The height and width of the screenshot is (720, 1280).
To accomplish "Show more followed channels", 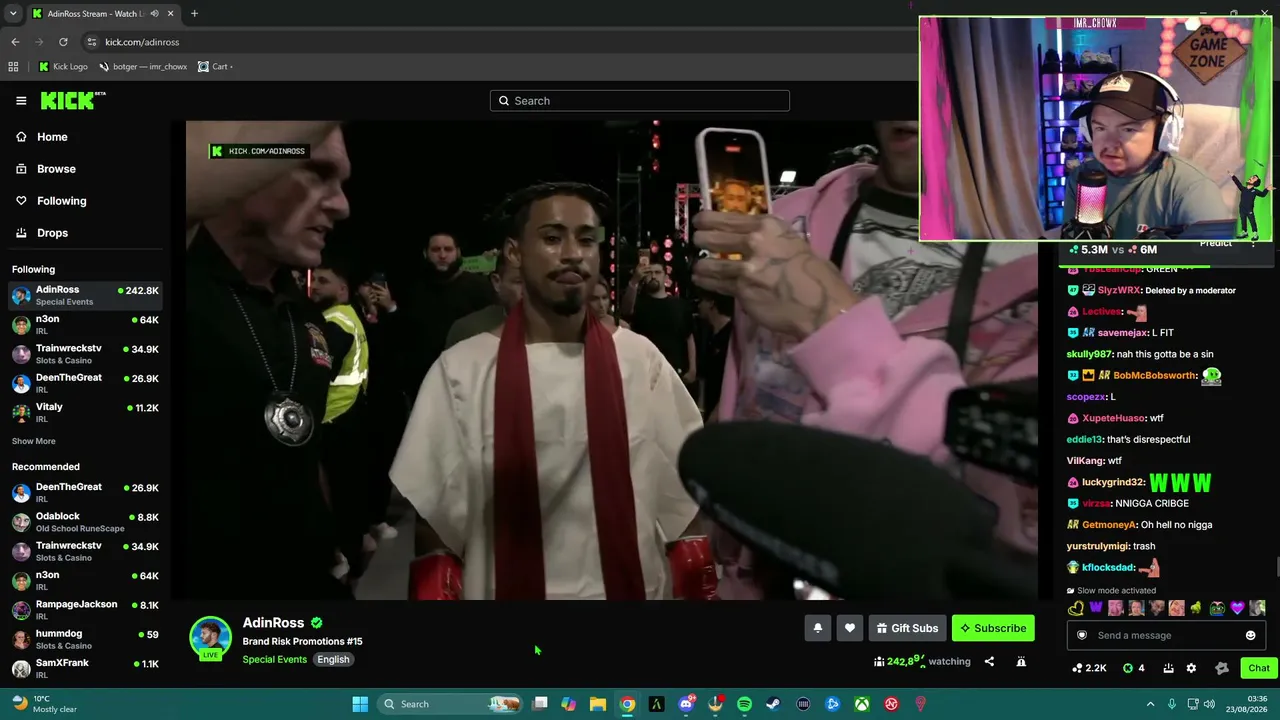I will tap(34, 441).
